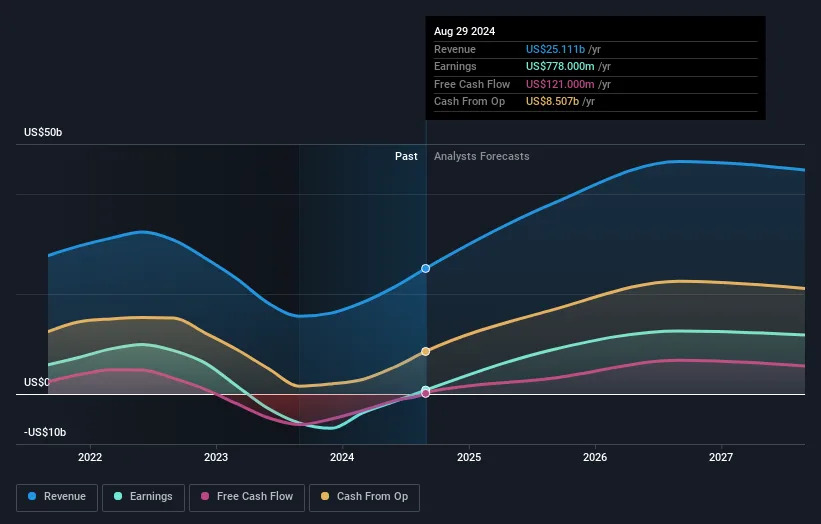Viewport: 821px width, 524px height.
Task: Click the Cash From Op label in tooltip
Action: 469,102
